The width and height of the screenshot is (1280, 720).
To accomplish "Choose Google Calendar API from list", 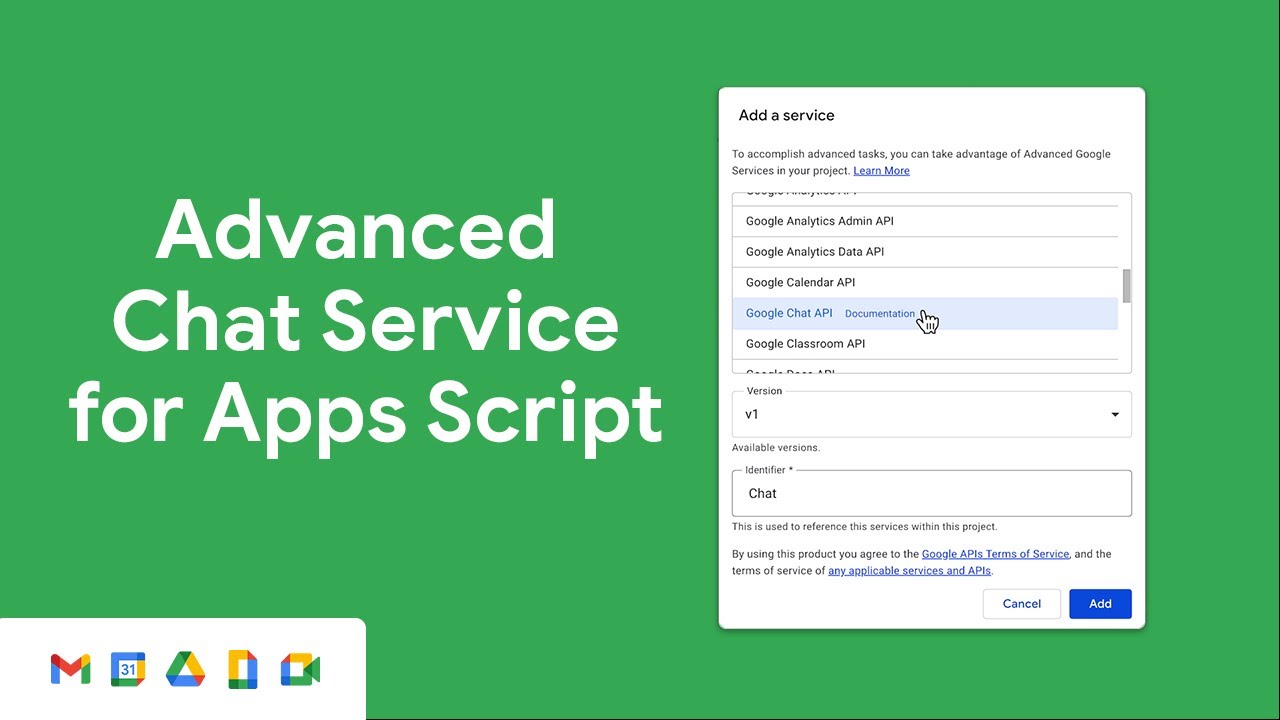I will click(x=925, y=283).
